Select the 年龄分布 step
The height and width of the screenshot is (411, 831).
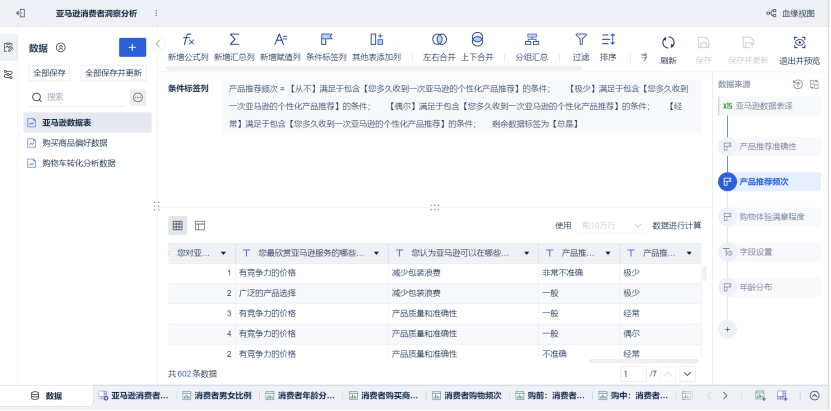pyautogui.click(x=770, y=287)
